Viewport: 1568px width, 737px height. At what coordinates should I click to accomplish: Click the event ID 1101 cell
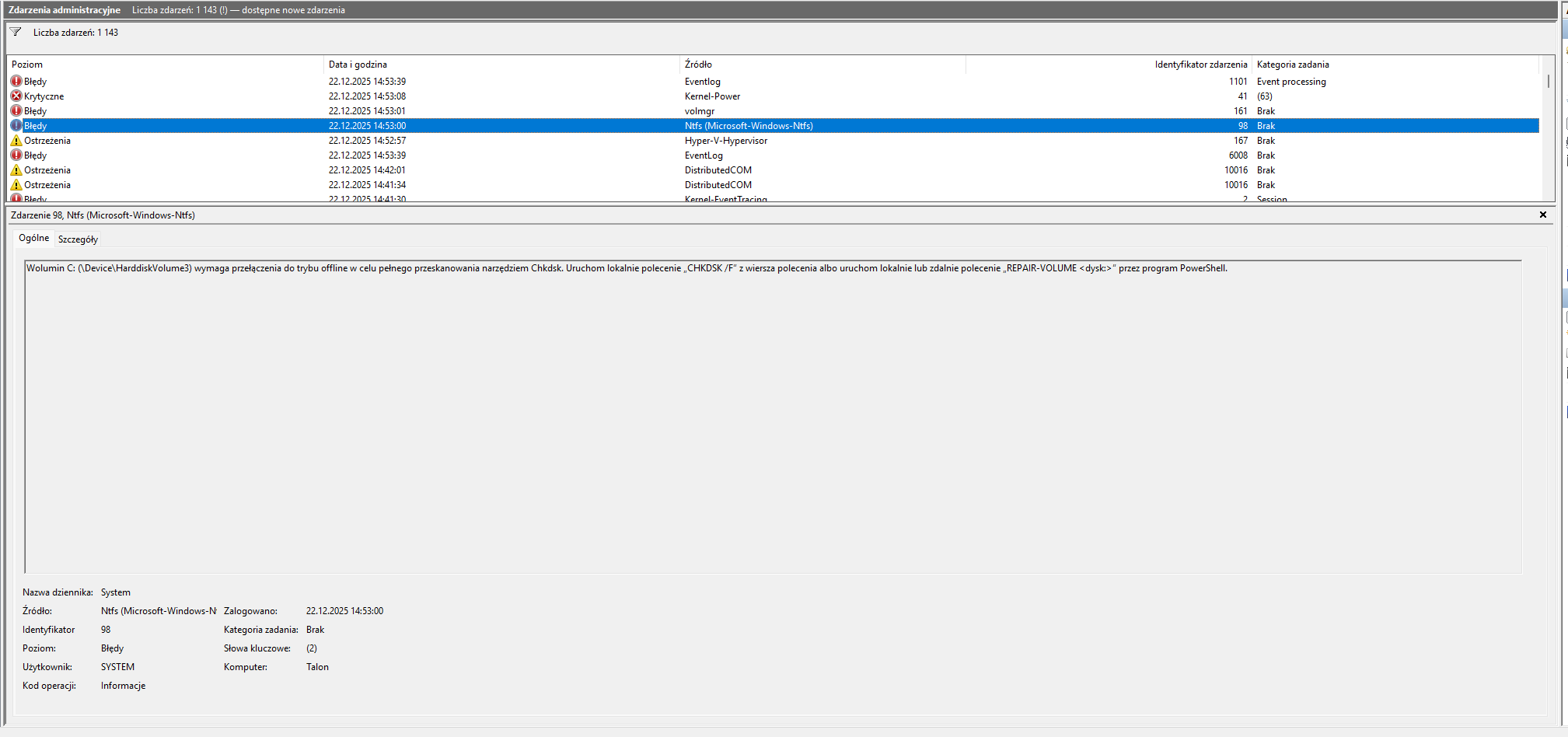[1238, 82]
